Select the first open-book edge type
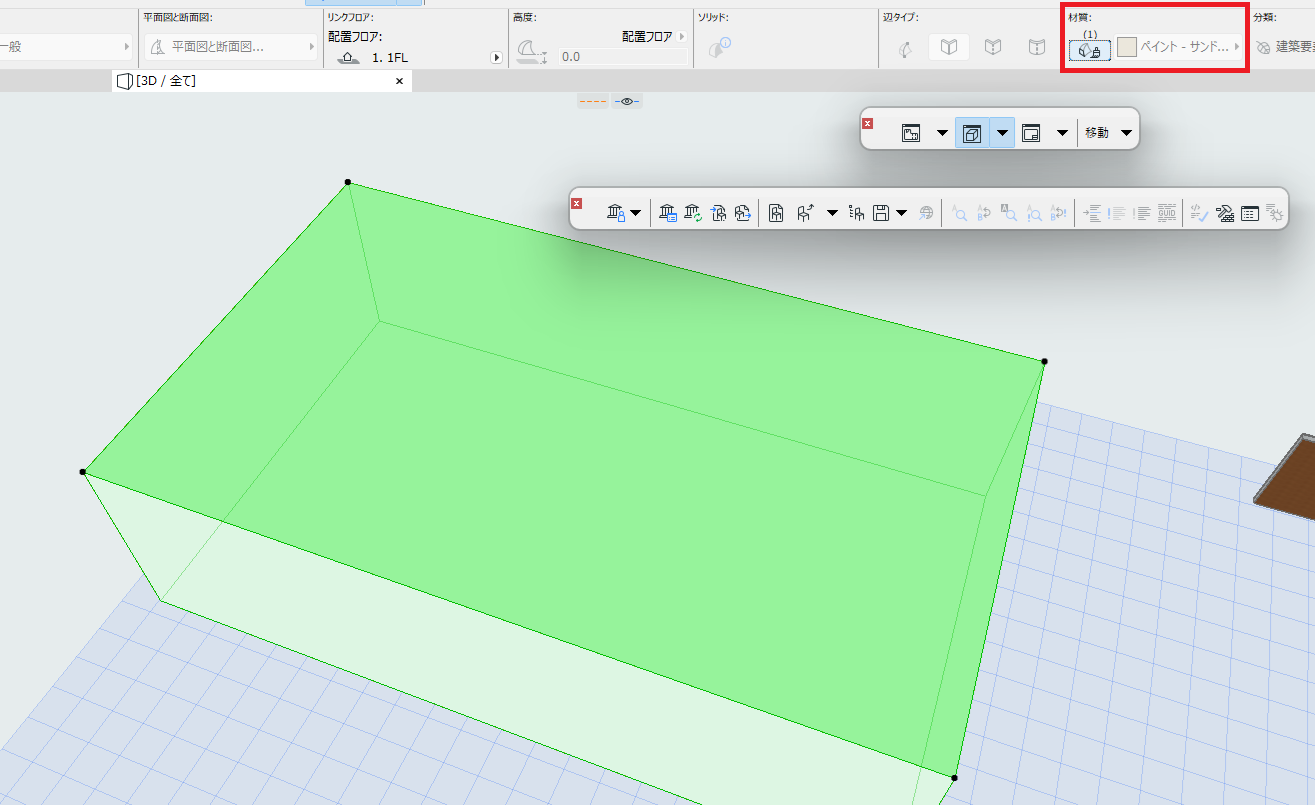This screenshot has height=805, width=1315. (x=950, y=47)
